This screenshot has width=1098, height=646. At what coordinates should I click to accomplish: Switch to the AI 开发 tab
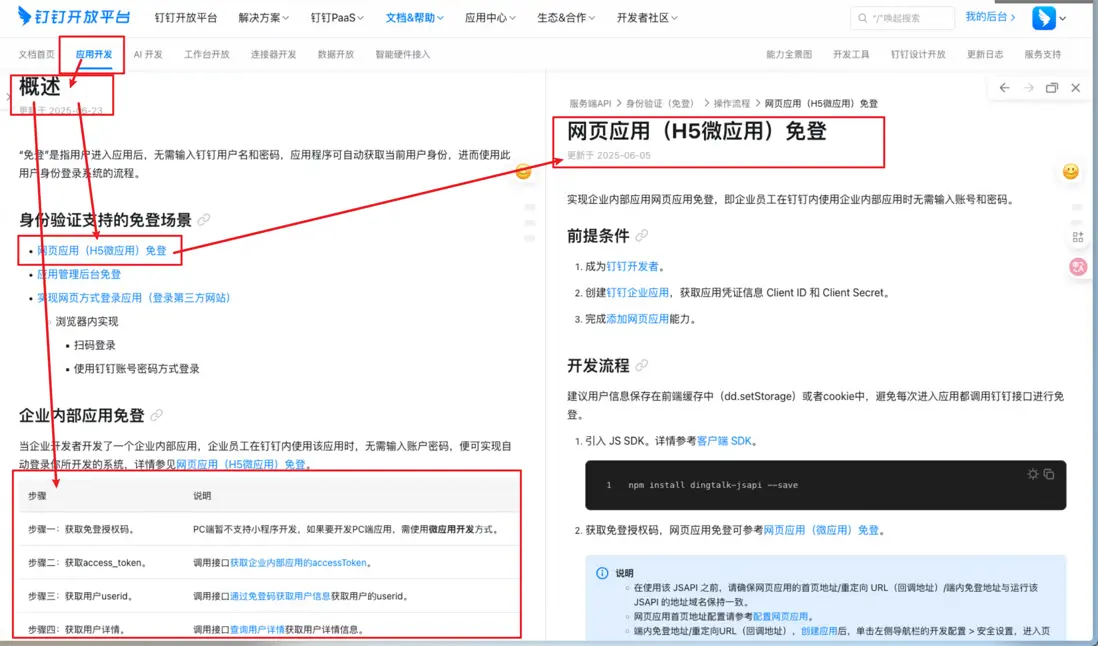149,55
